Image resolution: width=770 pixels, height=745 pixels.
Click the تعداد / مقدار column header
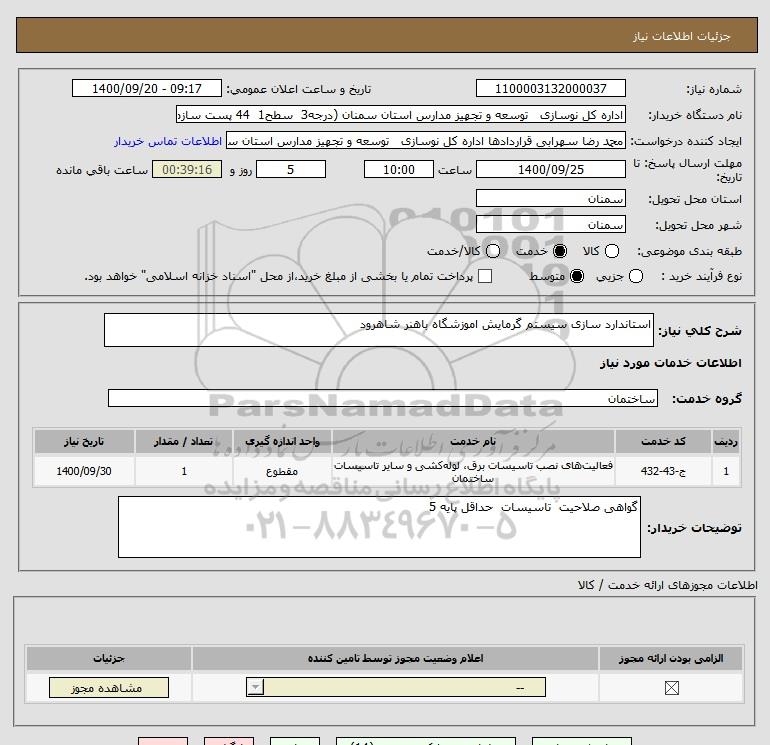tap(184, 441)
